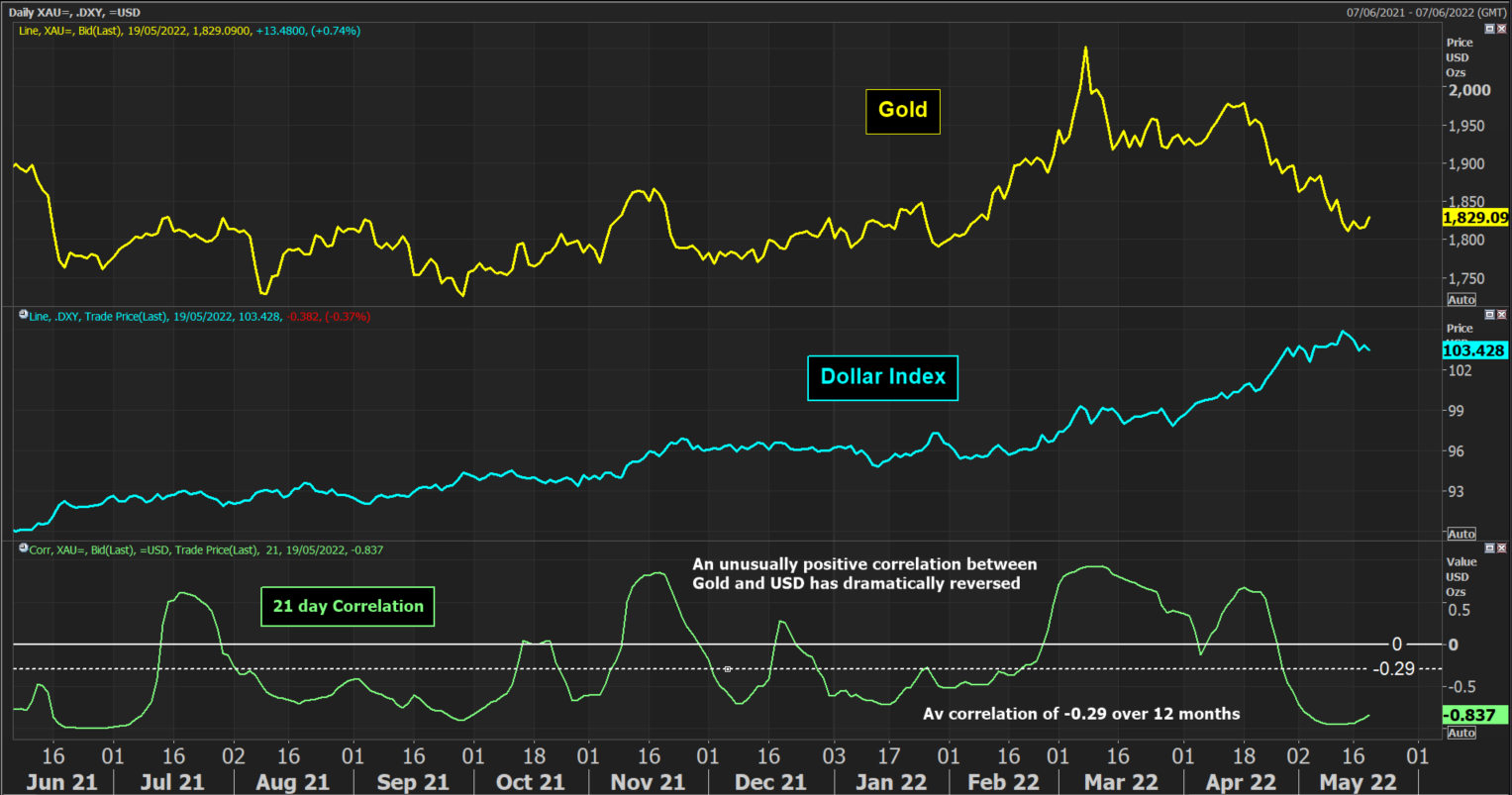Image resolution: width=1512 pixels, height=795 pixels.
Task: Click the cyan 103.428 price tag
Action: [x=1475, y=350]
